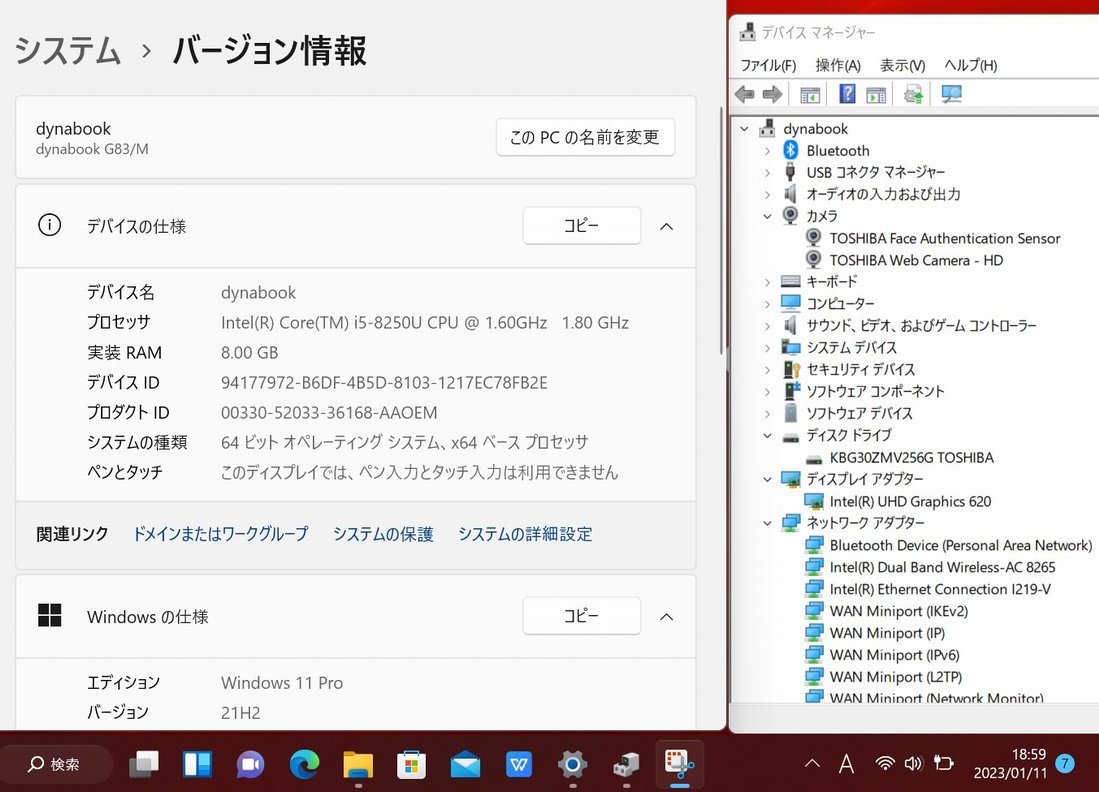Screen dimensions: 1099x792
Task: Select Intel(R) Ethernet Connection I219-V
Action: (x=940, y=589)
